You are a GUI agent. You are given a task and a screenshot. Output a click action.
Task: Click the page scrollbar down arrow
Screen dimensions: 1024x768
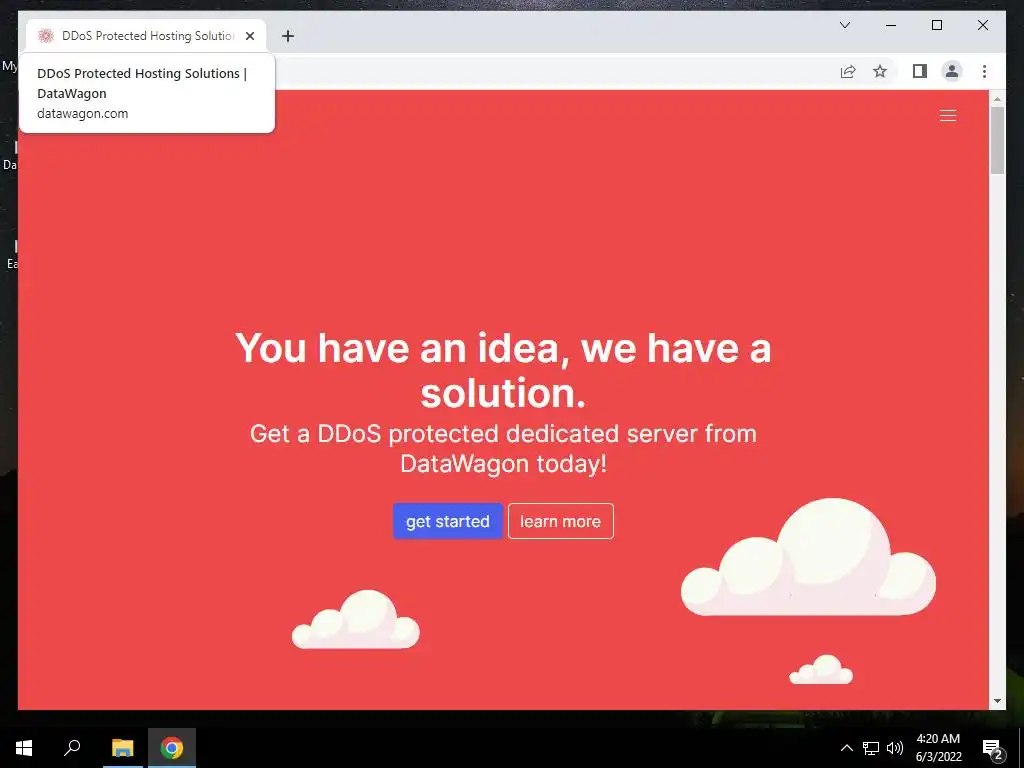997,701
